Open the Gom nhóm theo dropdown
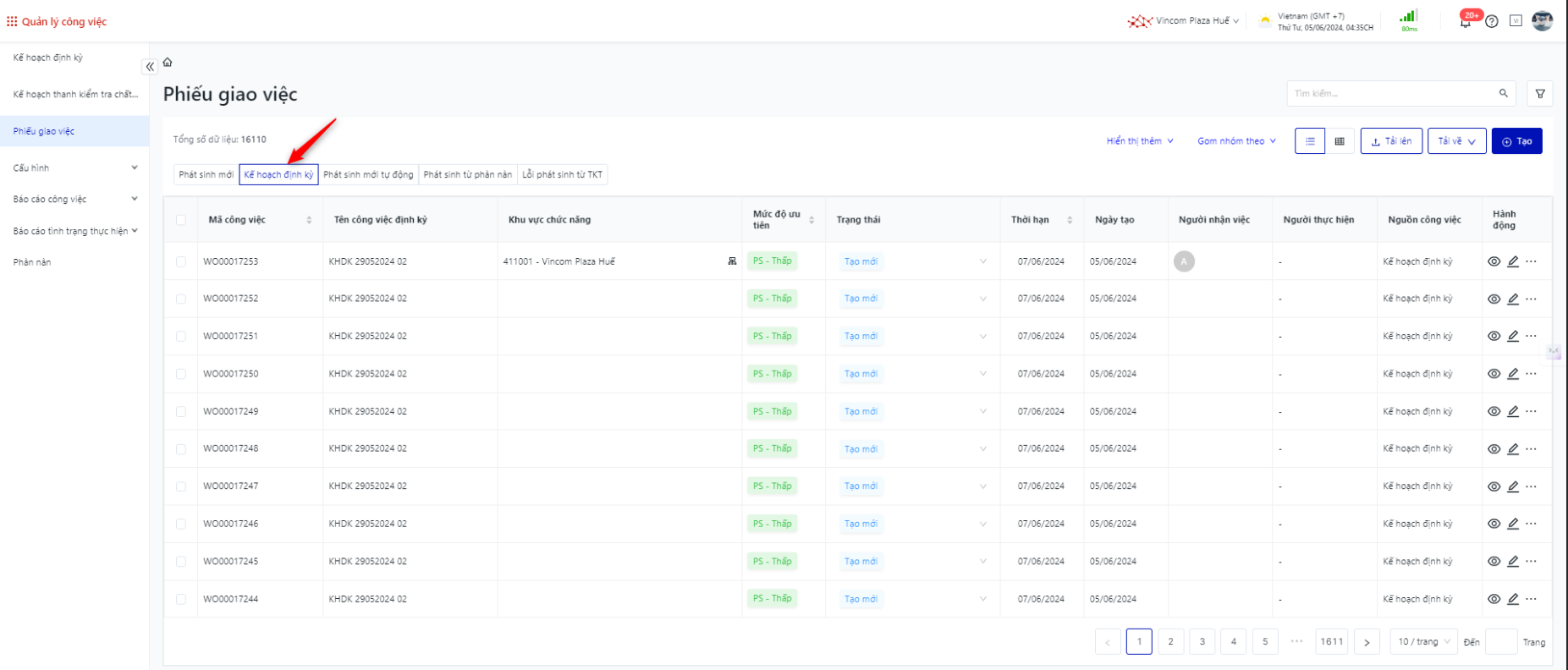The height and width of the screenshot is (670, 1568). pos(1236,141)
